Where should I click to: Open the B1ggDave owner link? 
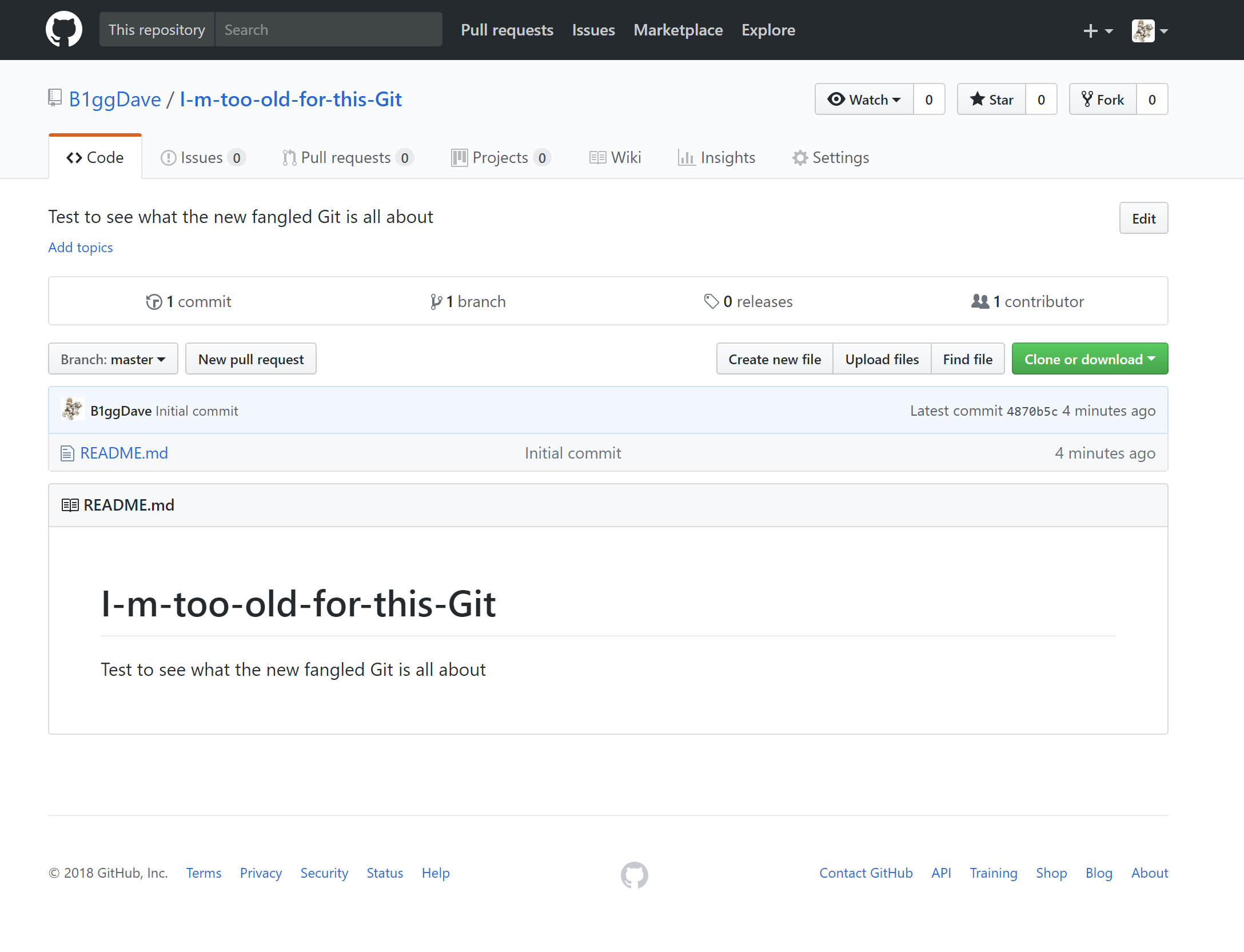(115, 99)
